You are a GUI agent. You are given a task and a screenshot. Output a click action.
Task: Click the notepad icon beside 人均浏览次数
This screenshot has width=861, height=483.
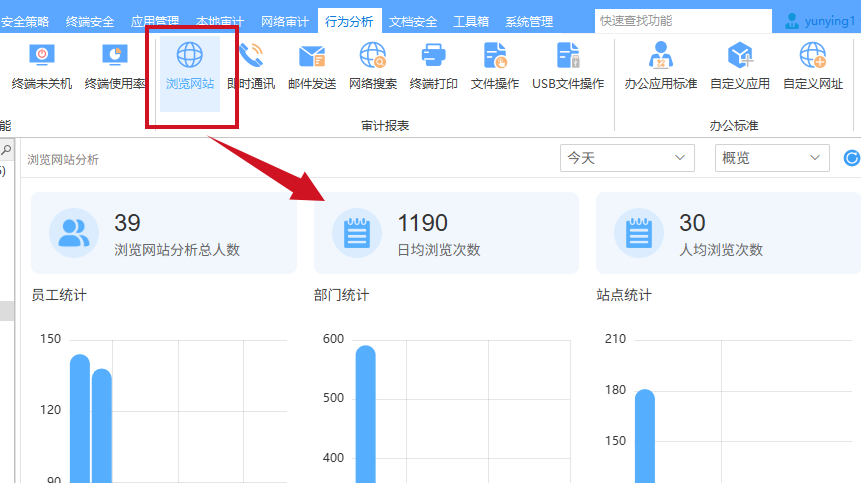[x=639, y=233]
